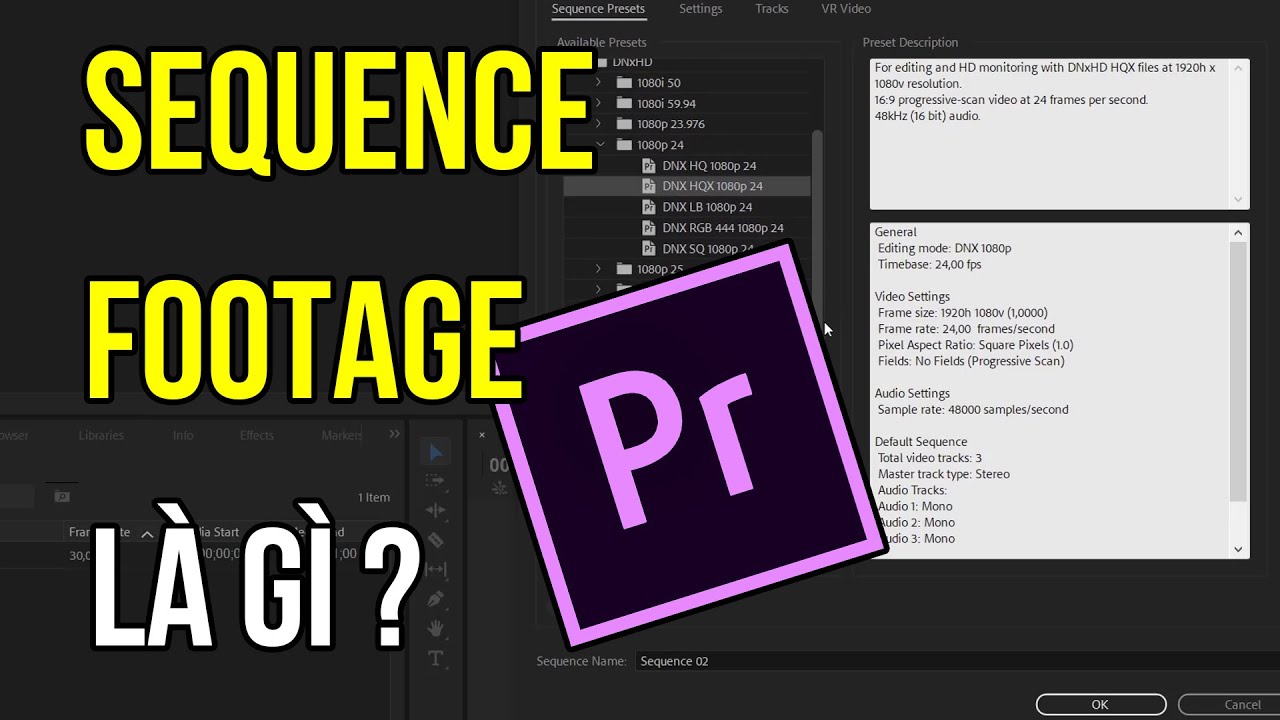Open the Libraries panel tab
Viewport: 1280px width, 720px height.
pos(101,435)
